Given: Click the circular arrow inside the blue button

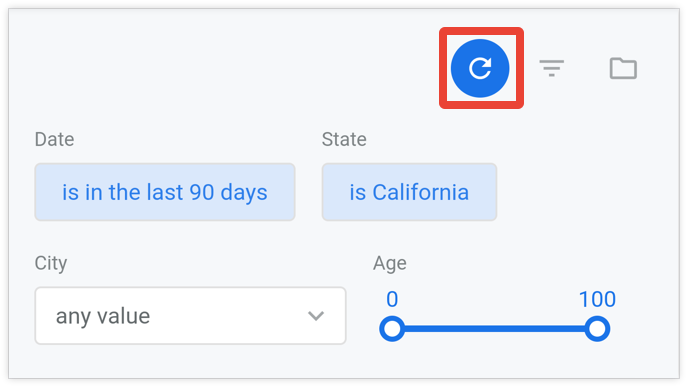Looking at the screenshot, I should click(x=480, y=68).
